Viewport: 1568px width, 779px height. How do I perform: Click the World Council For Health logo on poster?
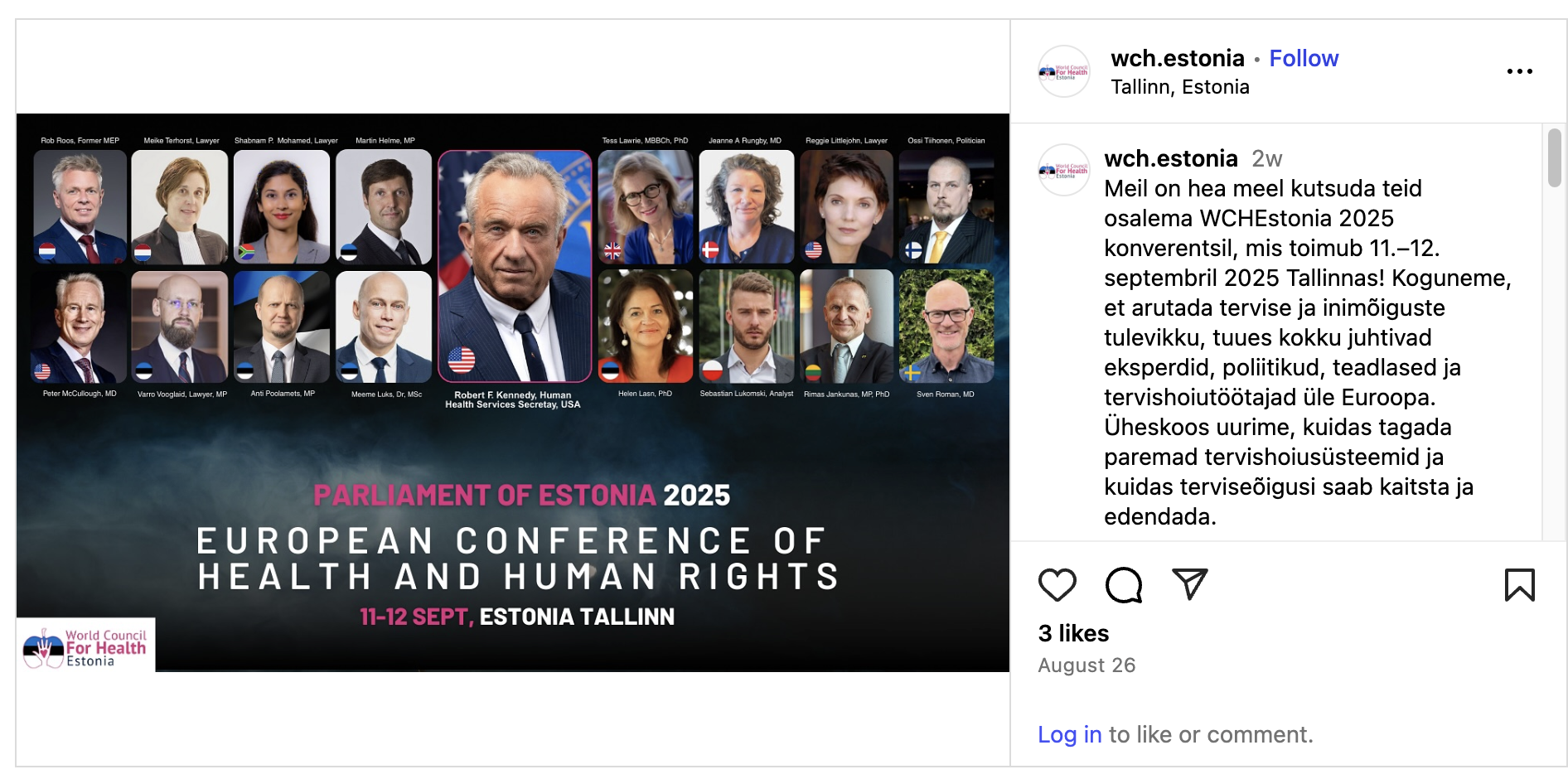tap(85, 646)
